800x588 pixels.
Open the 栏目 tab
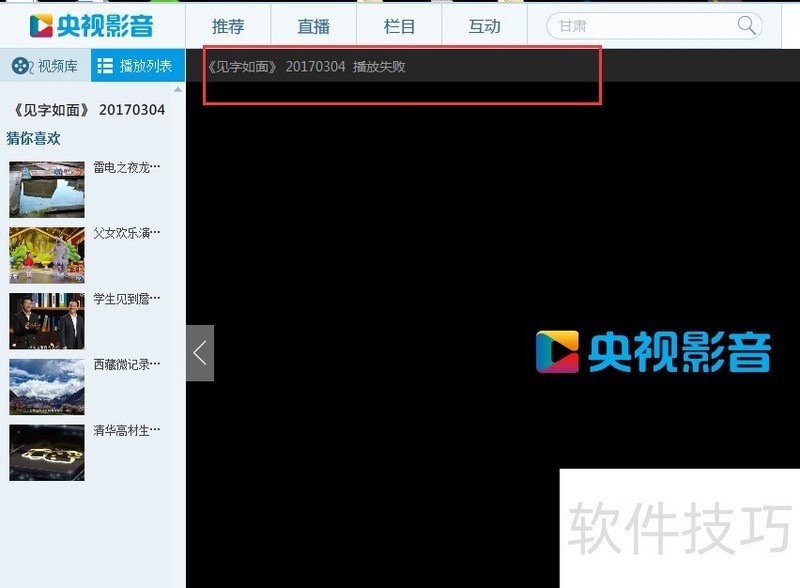tap(399, 26)
